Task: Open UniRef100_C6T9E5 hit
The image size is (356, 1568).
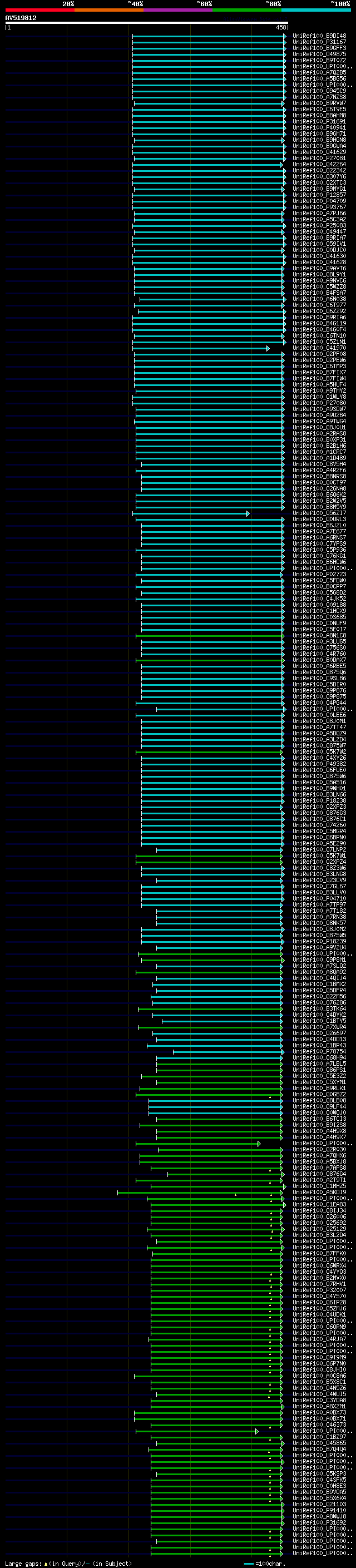Action: point(319,109)
